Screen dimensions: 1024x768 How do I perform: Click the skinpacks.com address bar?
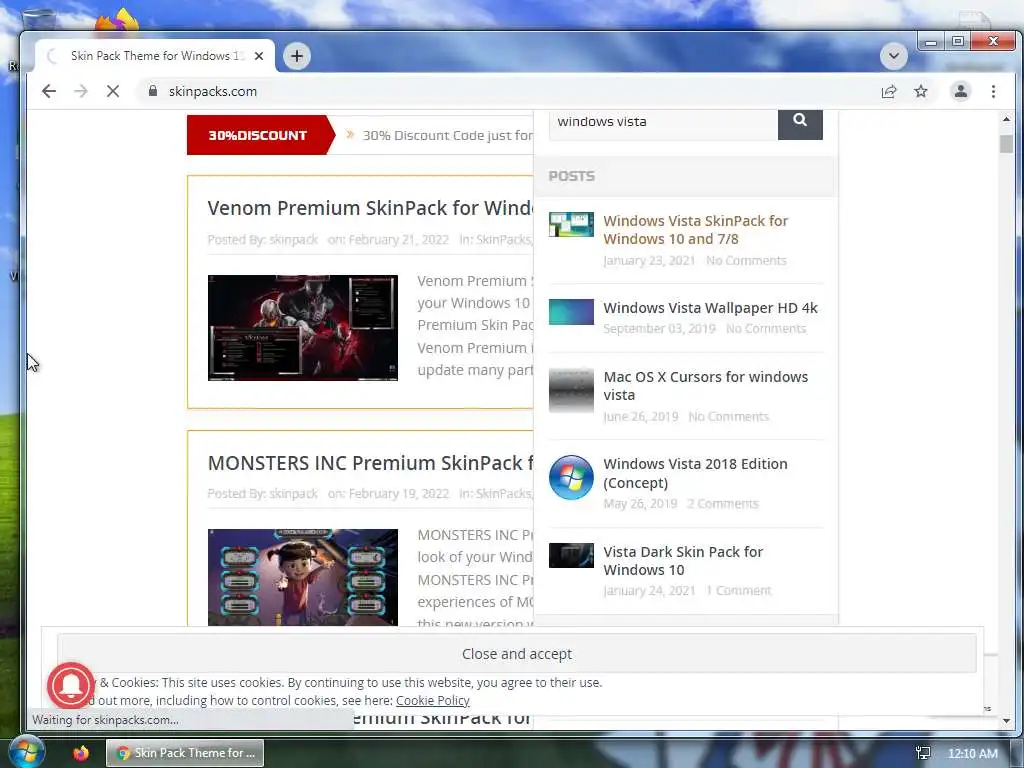(x=509, y=91)
